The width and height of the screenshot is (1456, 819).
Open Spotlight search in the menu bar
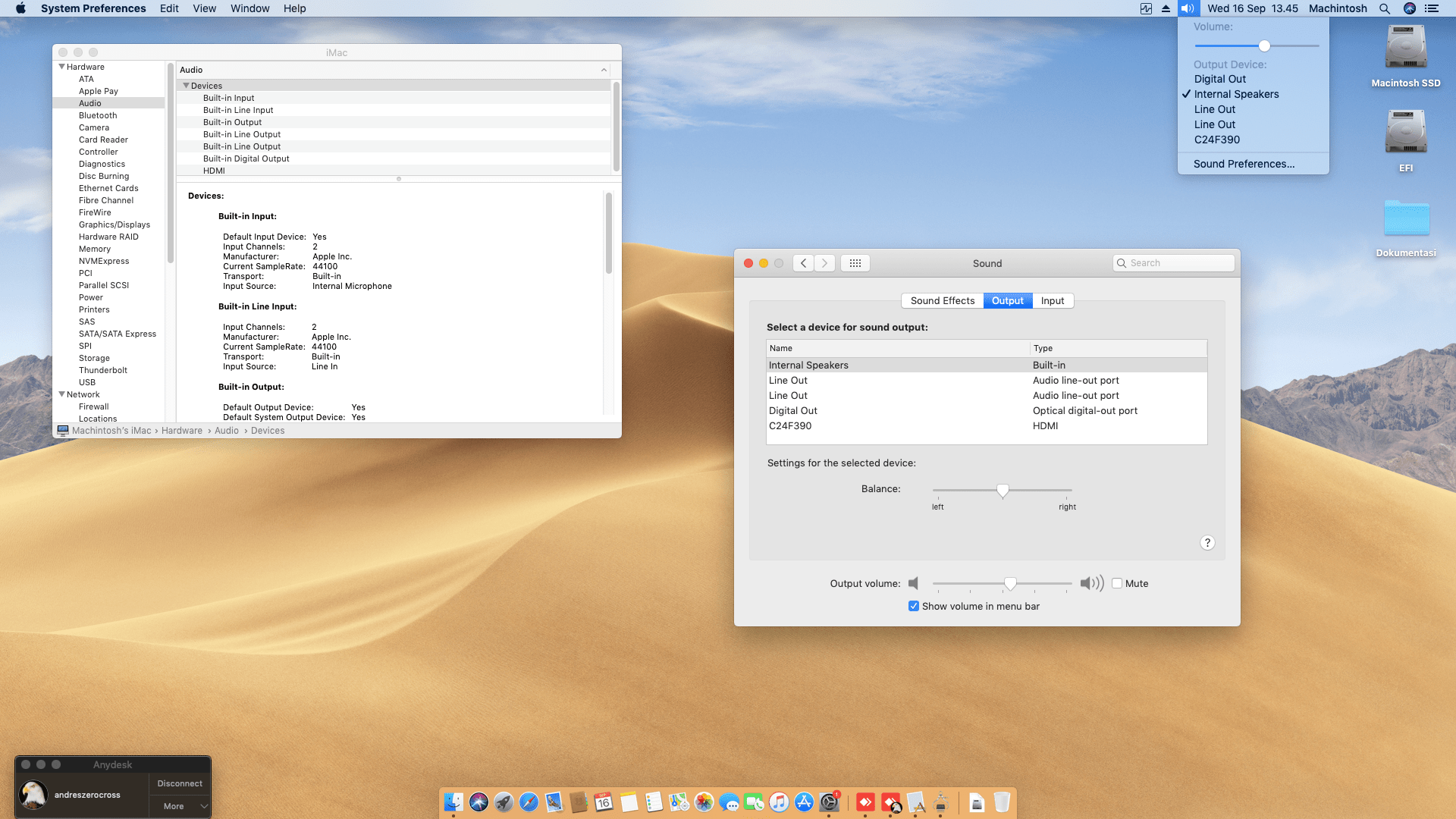click(1385, 8)
